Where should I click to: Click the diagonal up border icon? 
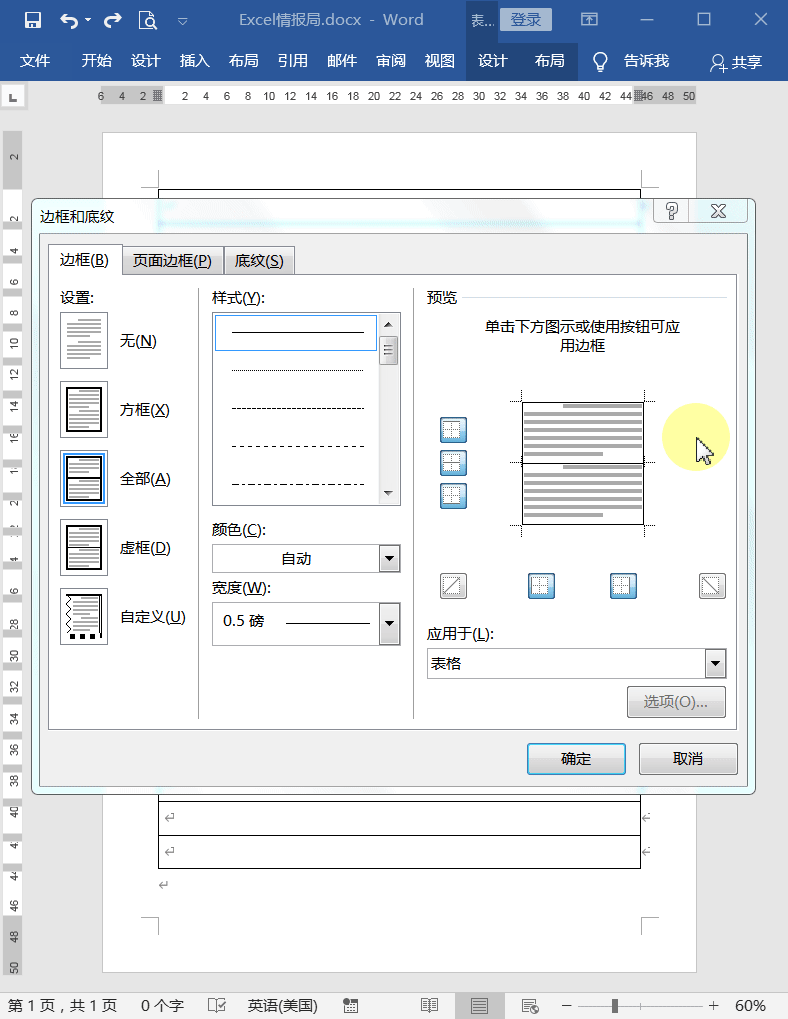click(453, 586)
